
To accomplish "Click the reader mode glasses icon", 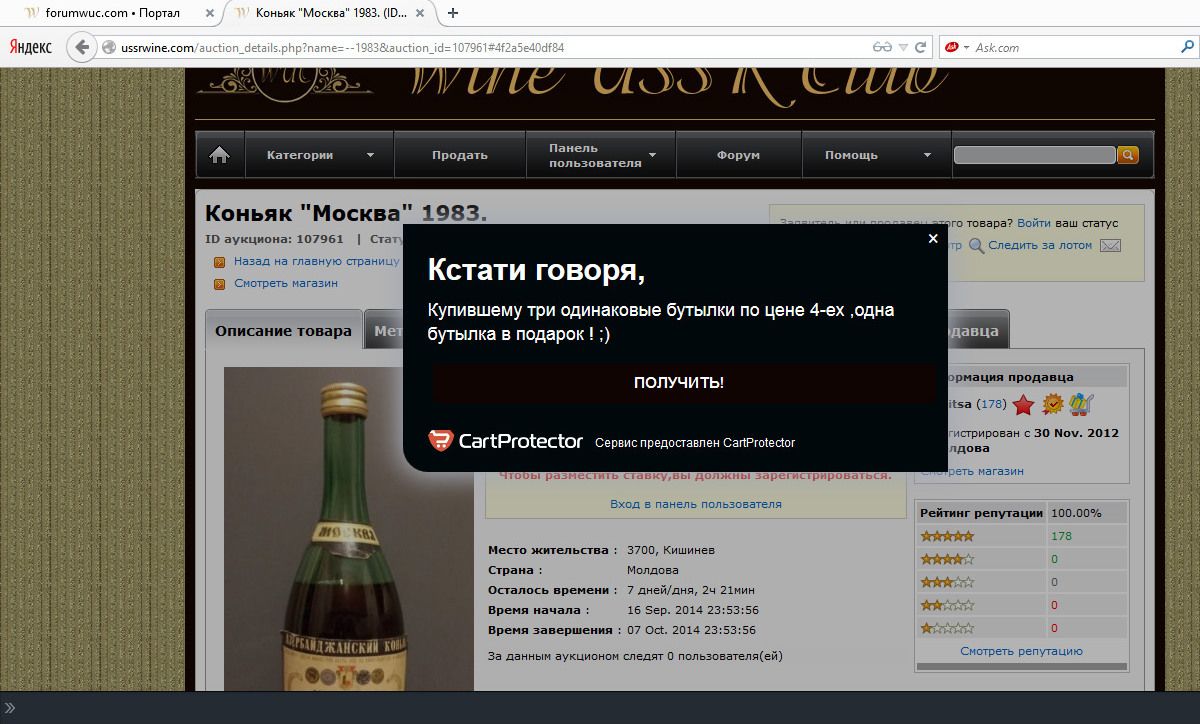I will 881,47.
